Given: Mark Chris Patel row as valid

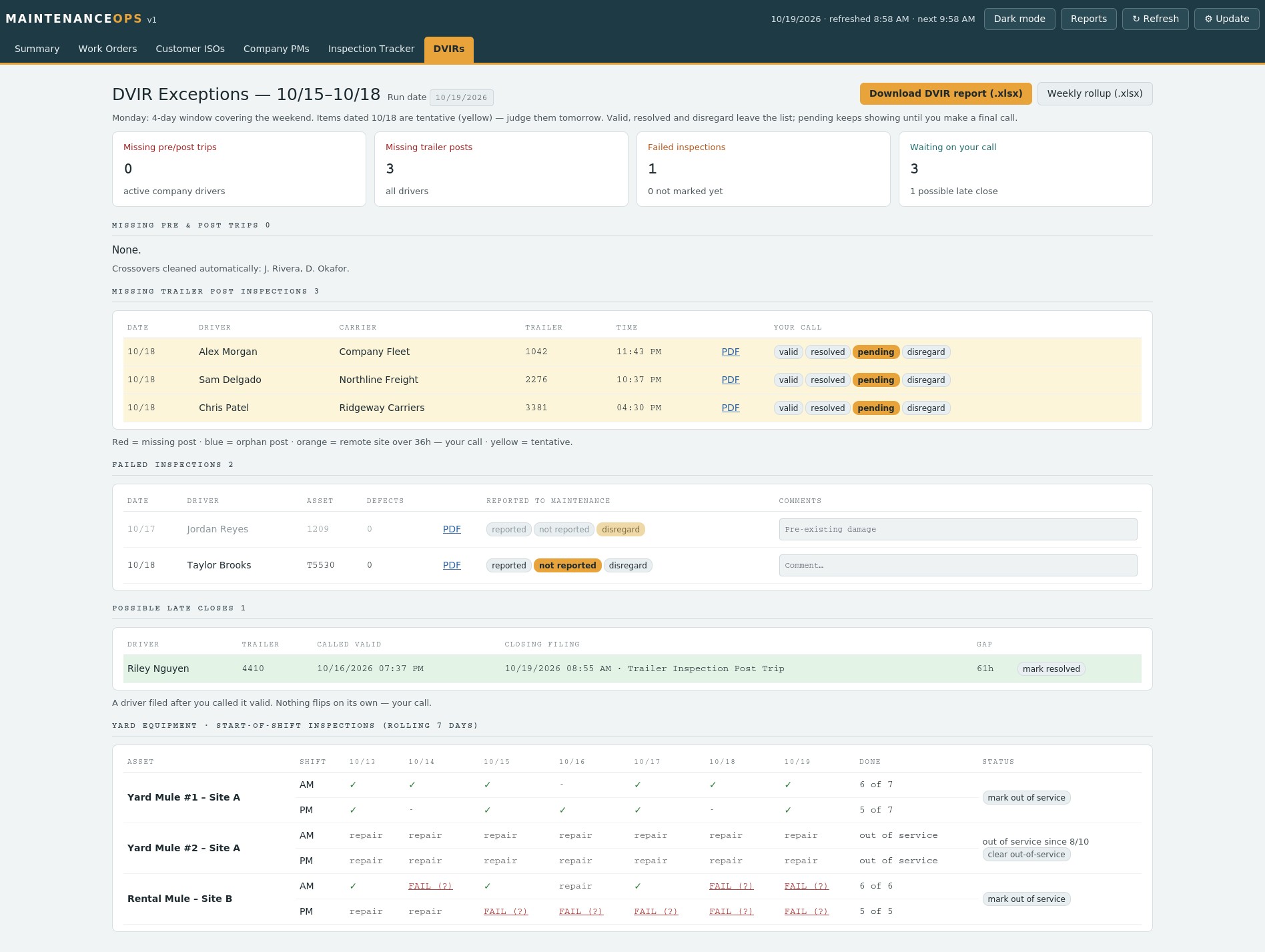Looking at the screenshot, I should pyautogui.click(x=788, y=408).
